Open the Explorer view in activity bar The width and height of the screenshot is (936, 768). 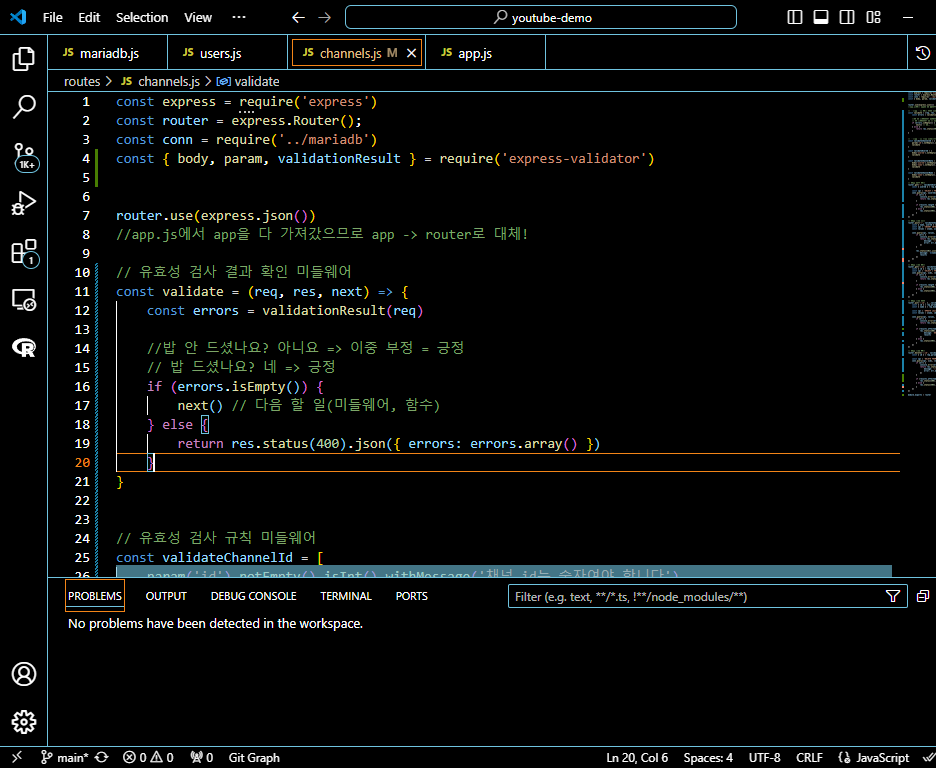click(24, 58)
